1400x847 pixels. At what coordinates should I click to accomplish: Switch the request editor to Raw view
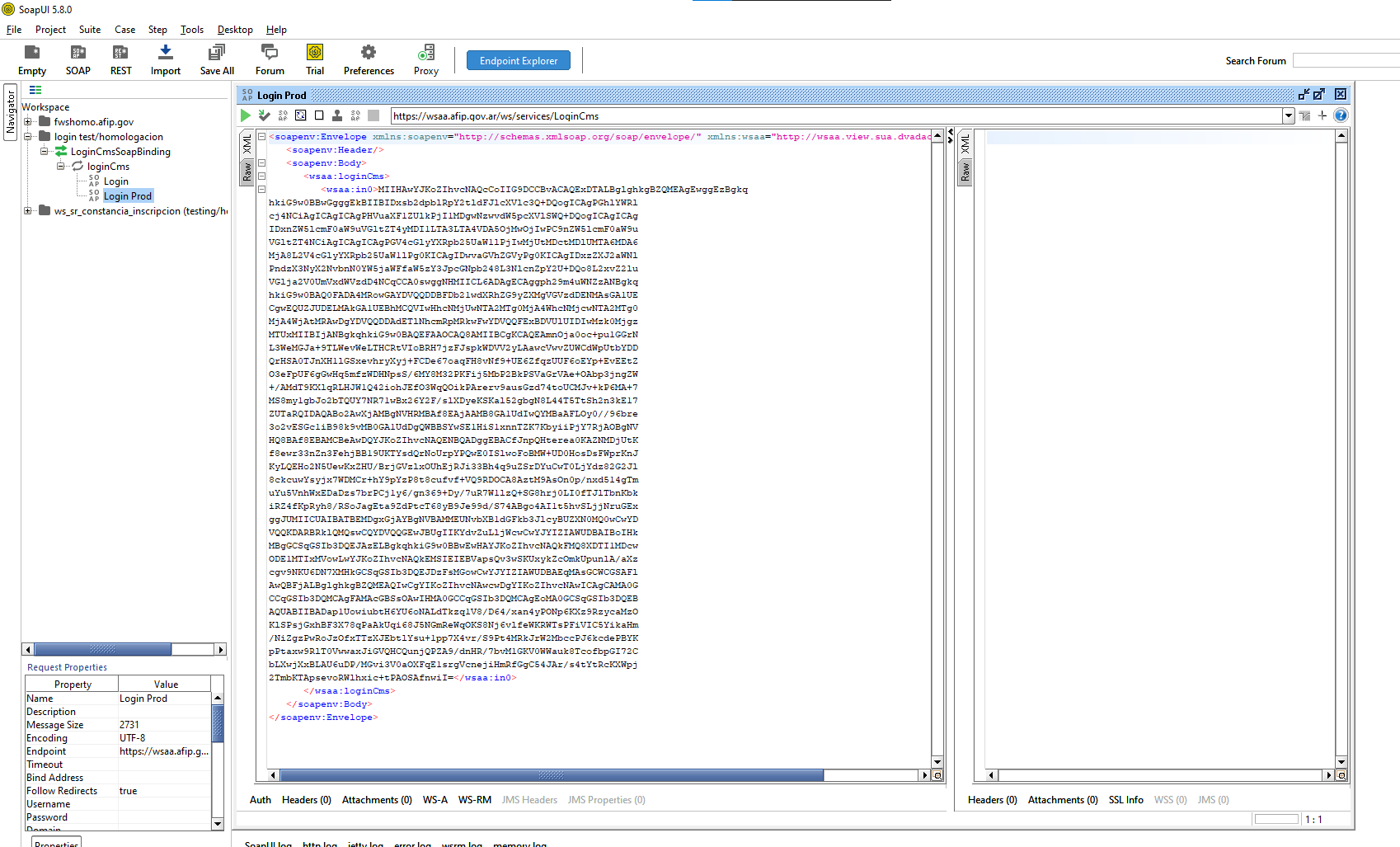(x=247, y=172)
